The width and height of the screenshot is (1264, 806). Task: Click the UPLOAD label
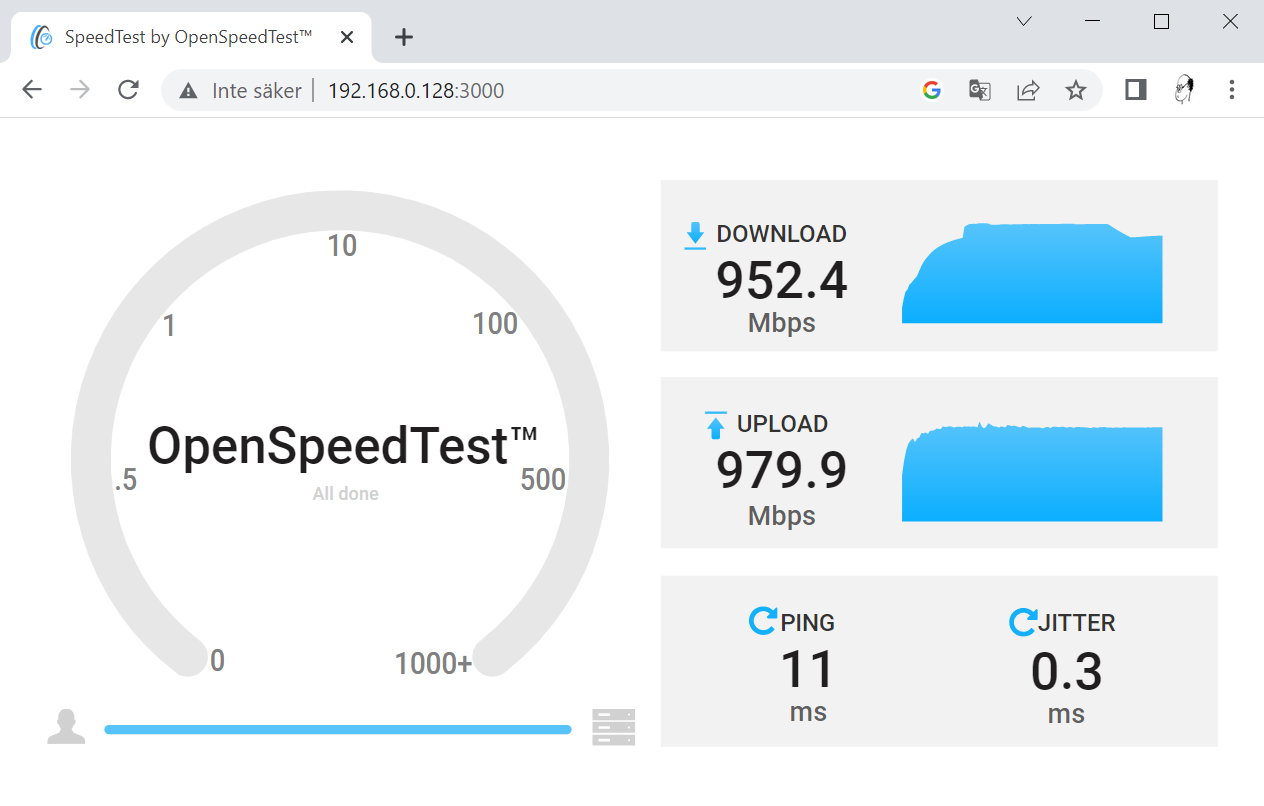click(782, 424)
